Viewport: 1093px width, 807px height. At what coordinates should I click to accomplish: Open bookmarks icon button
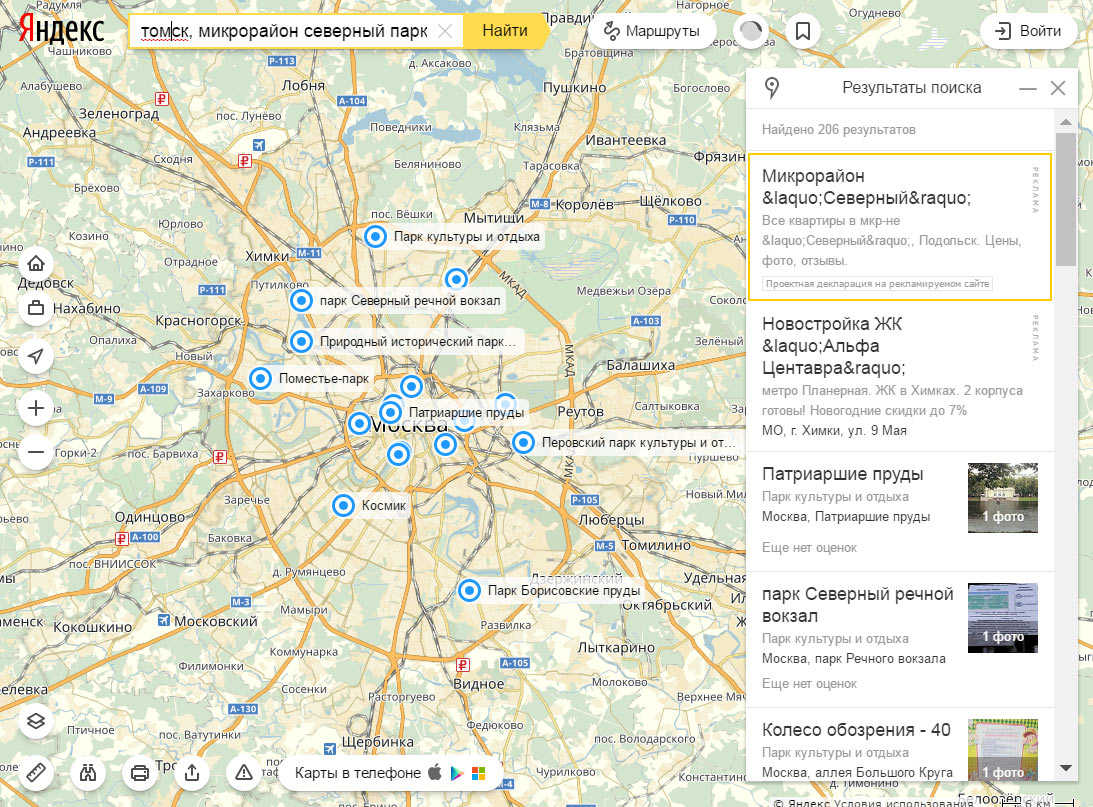803,31
